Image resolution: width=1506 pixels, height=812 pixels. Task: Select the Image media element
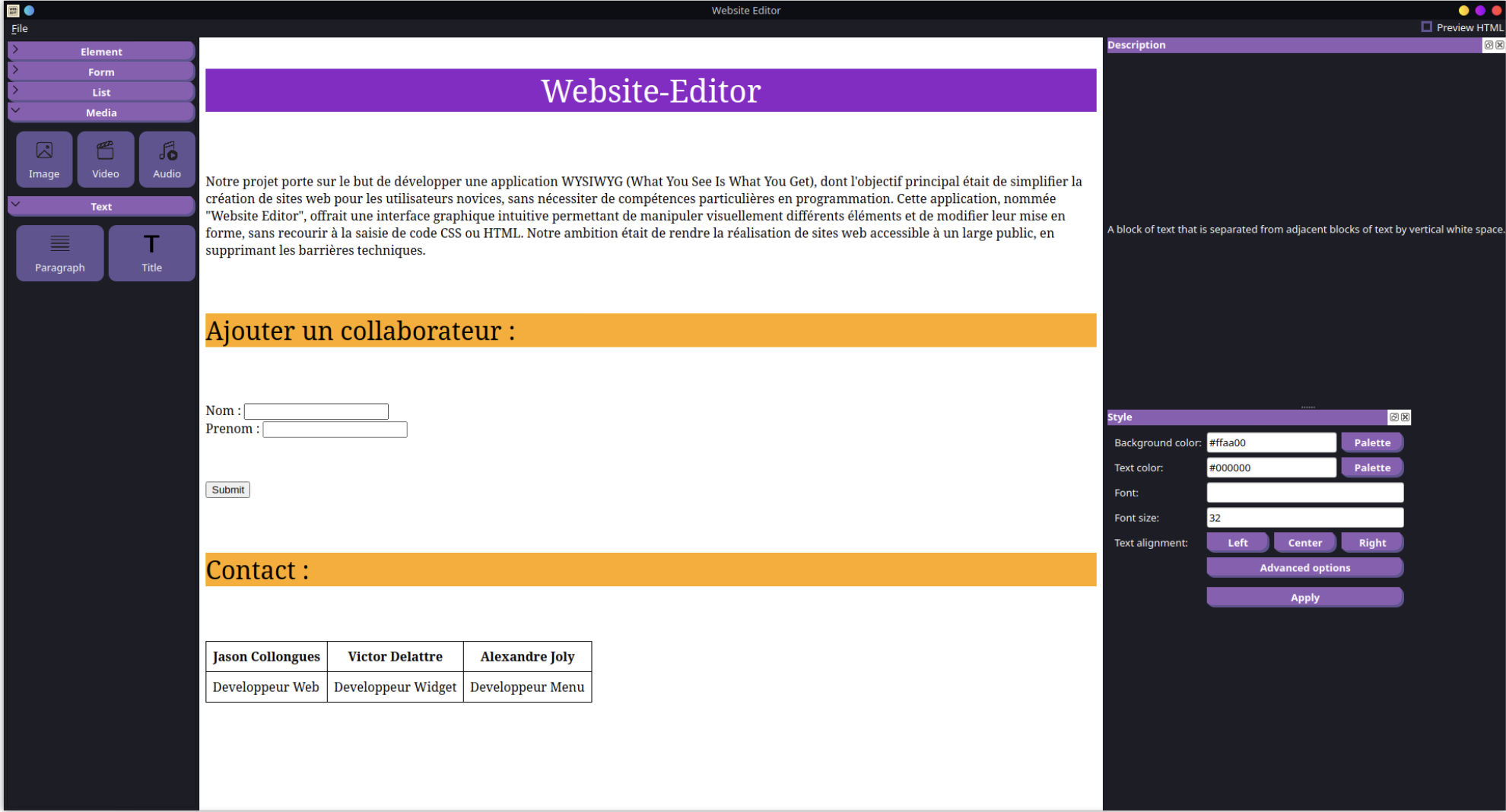coord(44,160)
